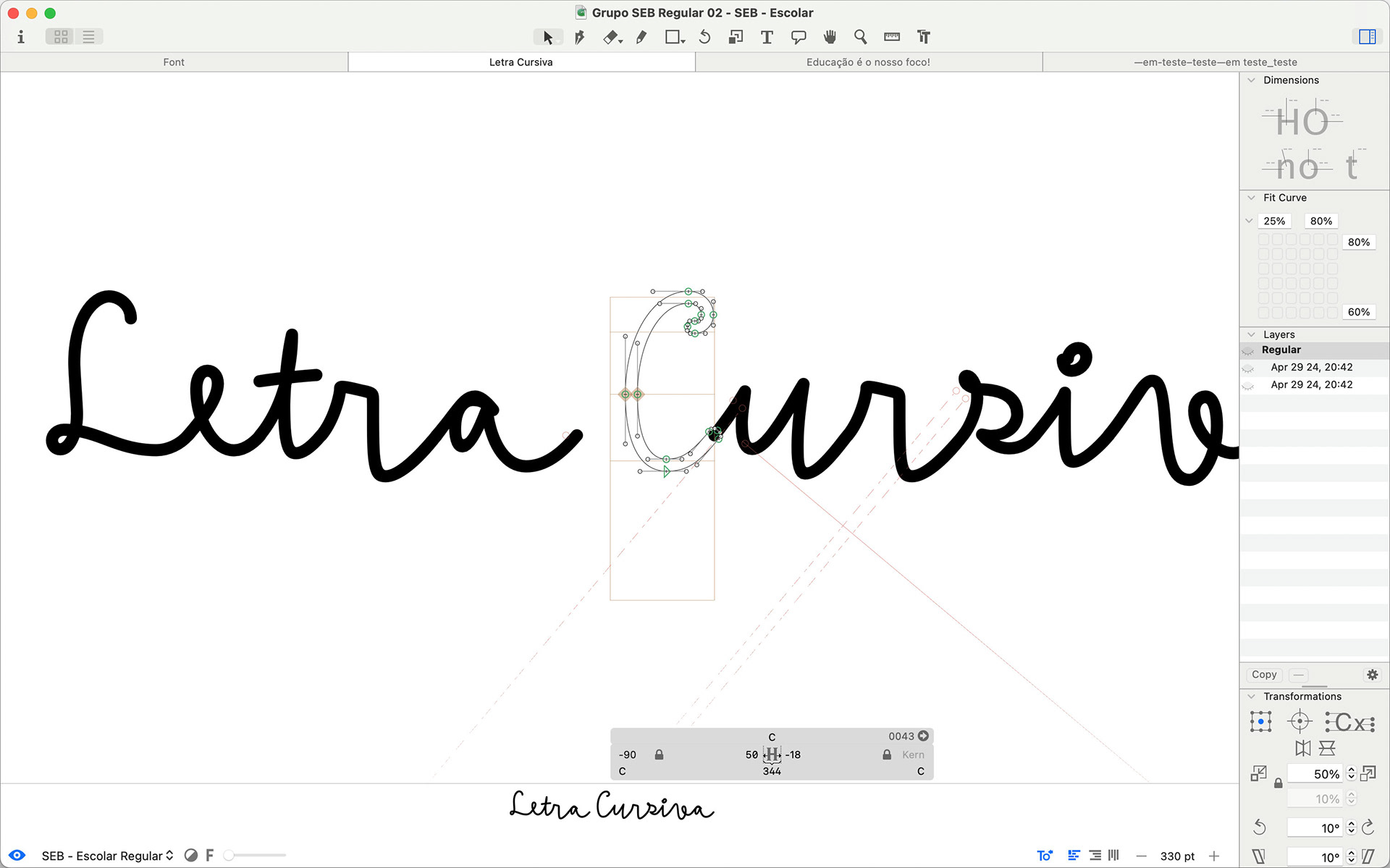Select the Annotation speech bubble tool
Image resolution: width=1390 pixels, height=868 pixels.
(x=799, y=37)
